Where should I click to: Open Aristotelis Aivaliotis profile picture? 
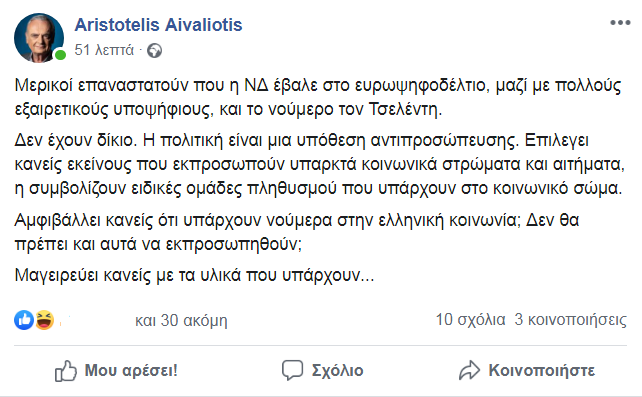click(39, 38)
